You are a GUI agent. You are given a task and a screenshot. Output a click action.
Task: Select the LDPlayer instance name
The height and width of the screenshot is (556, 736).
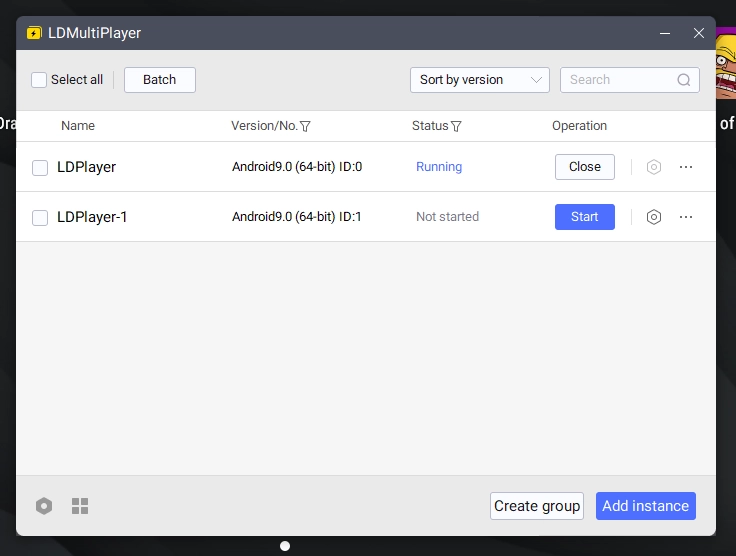(x=86, y=167)
